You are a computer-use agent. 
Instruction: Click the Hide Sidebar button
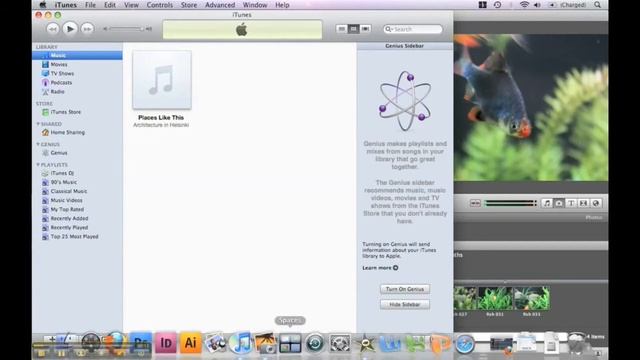coord(405,304)
